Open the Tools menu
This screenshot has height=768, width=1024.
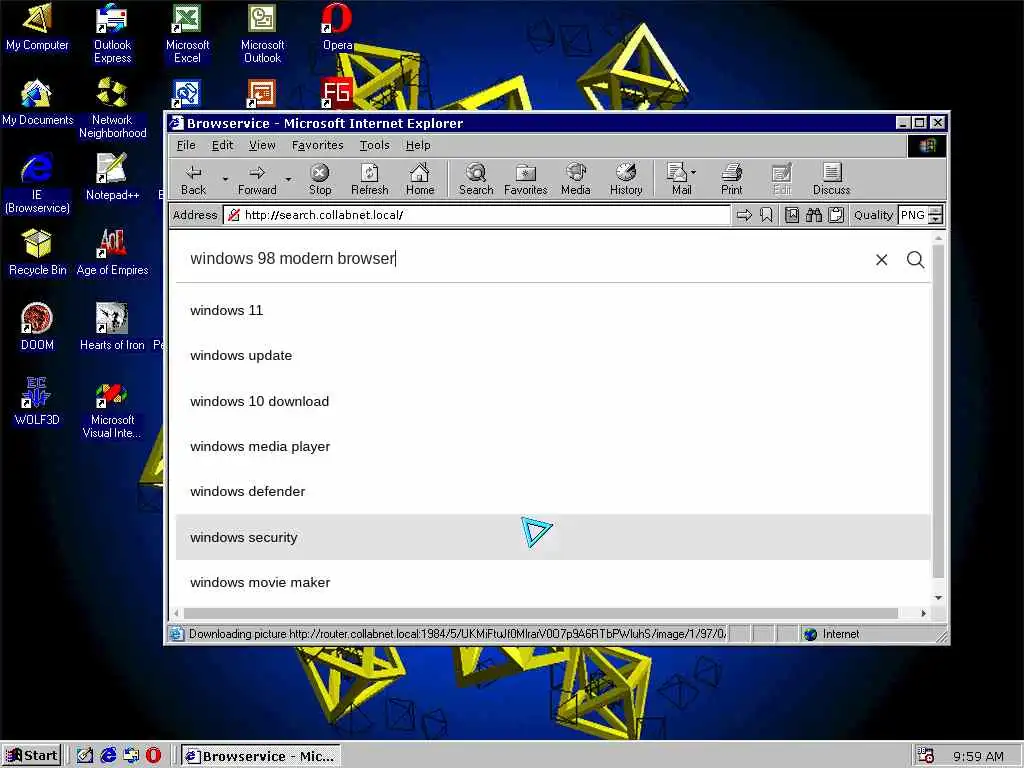[x=374, y=145]
